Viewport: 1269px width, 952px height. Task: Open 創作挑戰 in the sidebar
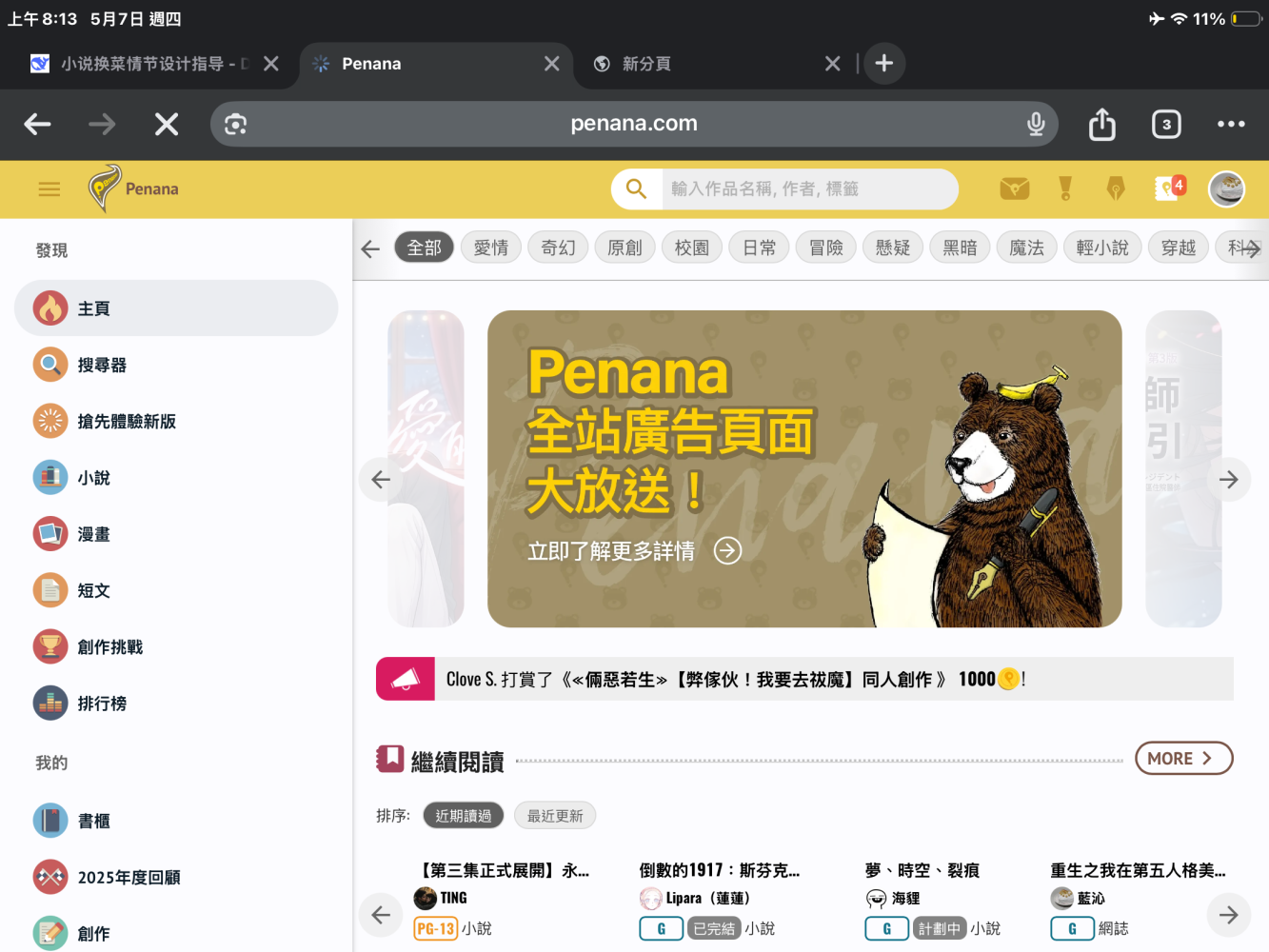176,646
